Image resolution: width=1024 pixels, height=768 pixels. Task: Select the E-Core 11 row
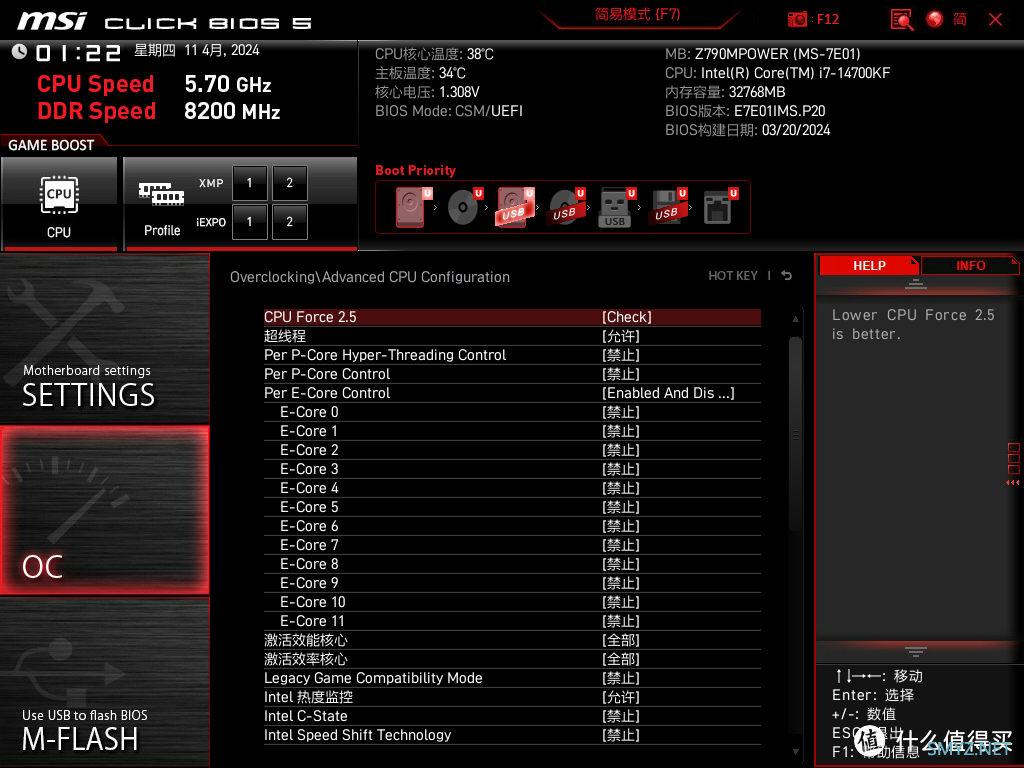pos(512,621)
